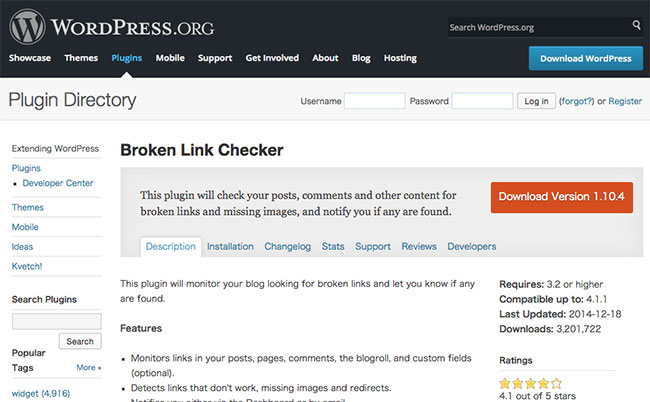View the Developers tab
This screenshot has height=402, width=650.
tap(471, 247)
